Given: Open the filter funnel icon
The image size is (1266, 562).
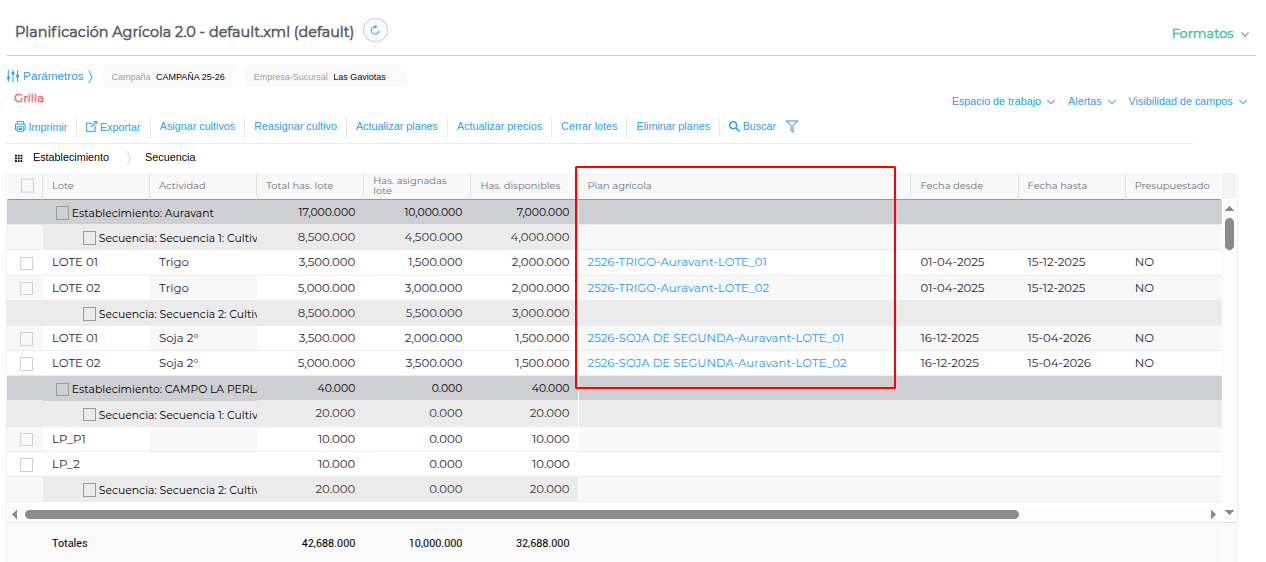Looking at the screenshot, I should (792, 127).
